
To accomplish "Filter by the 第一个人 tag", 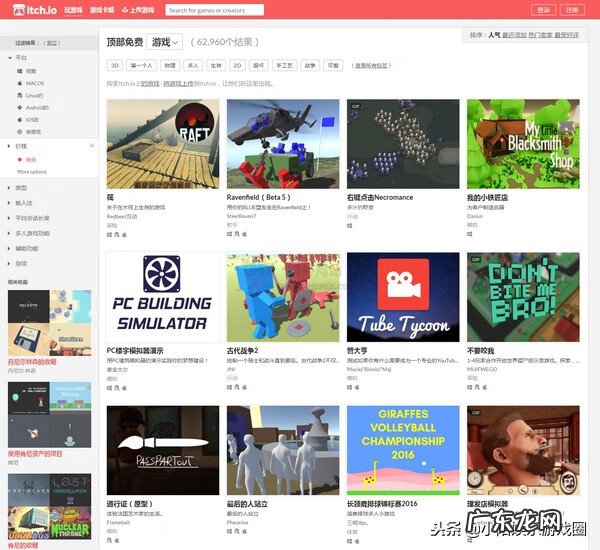I will tap(141, 65).
